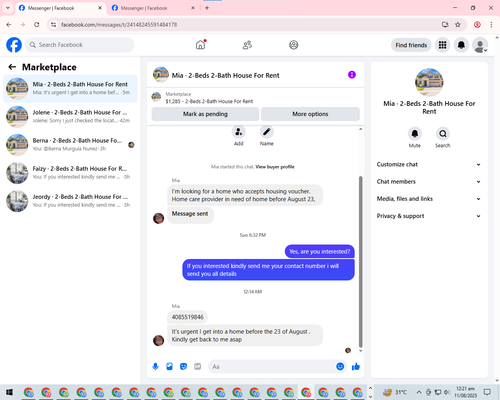This screenshot has width=500, height=400.
Task: Reload the page button
Action: point(37,25)
